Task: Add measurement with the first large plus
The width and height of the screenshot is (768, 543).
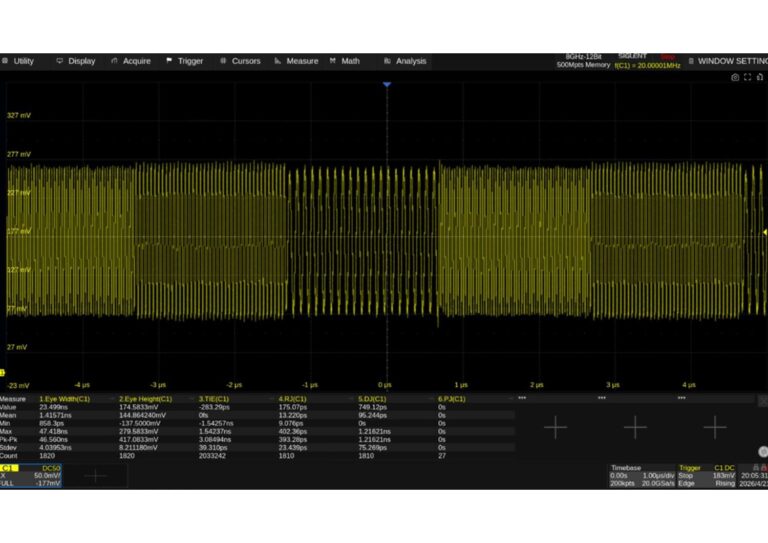Action: pyautogui.click(x=555, y=427)
